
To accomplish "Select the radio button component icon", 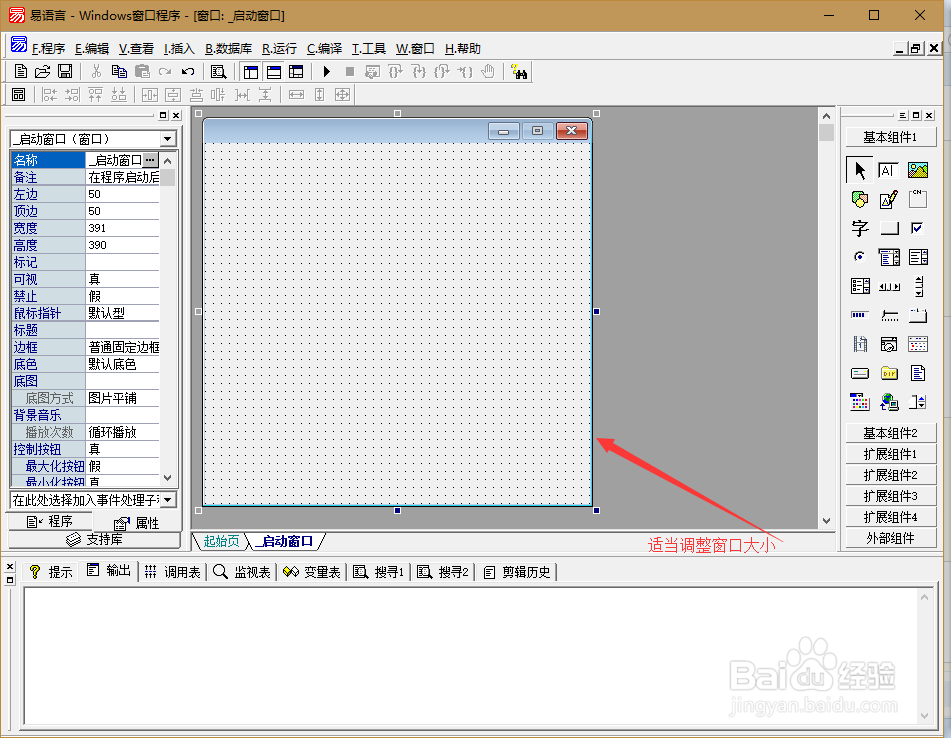I will click(x=859, y=257).
